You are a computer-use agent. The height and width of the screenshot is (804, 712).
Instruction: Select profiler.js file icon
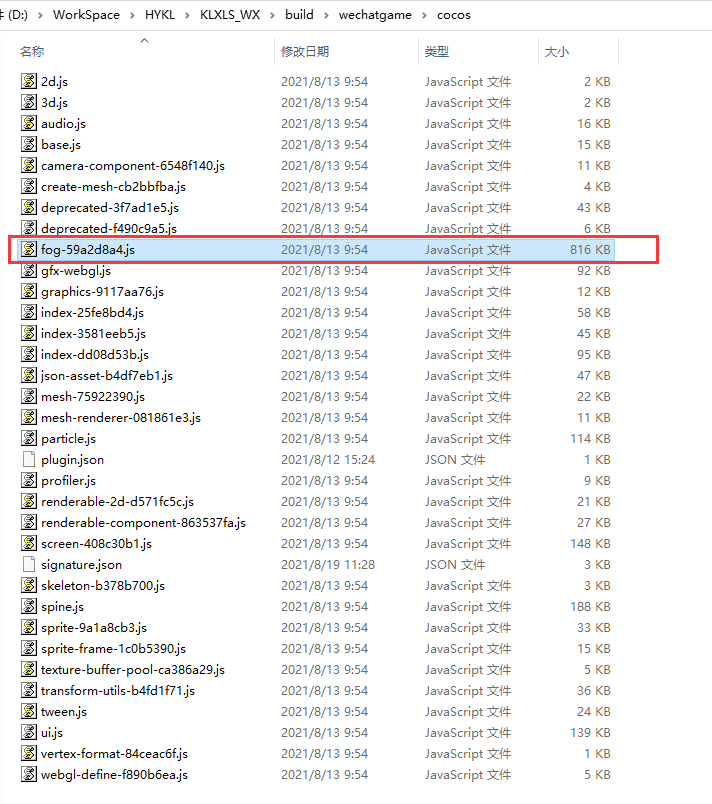point(29,480)
